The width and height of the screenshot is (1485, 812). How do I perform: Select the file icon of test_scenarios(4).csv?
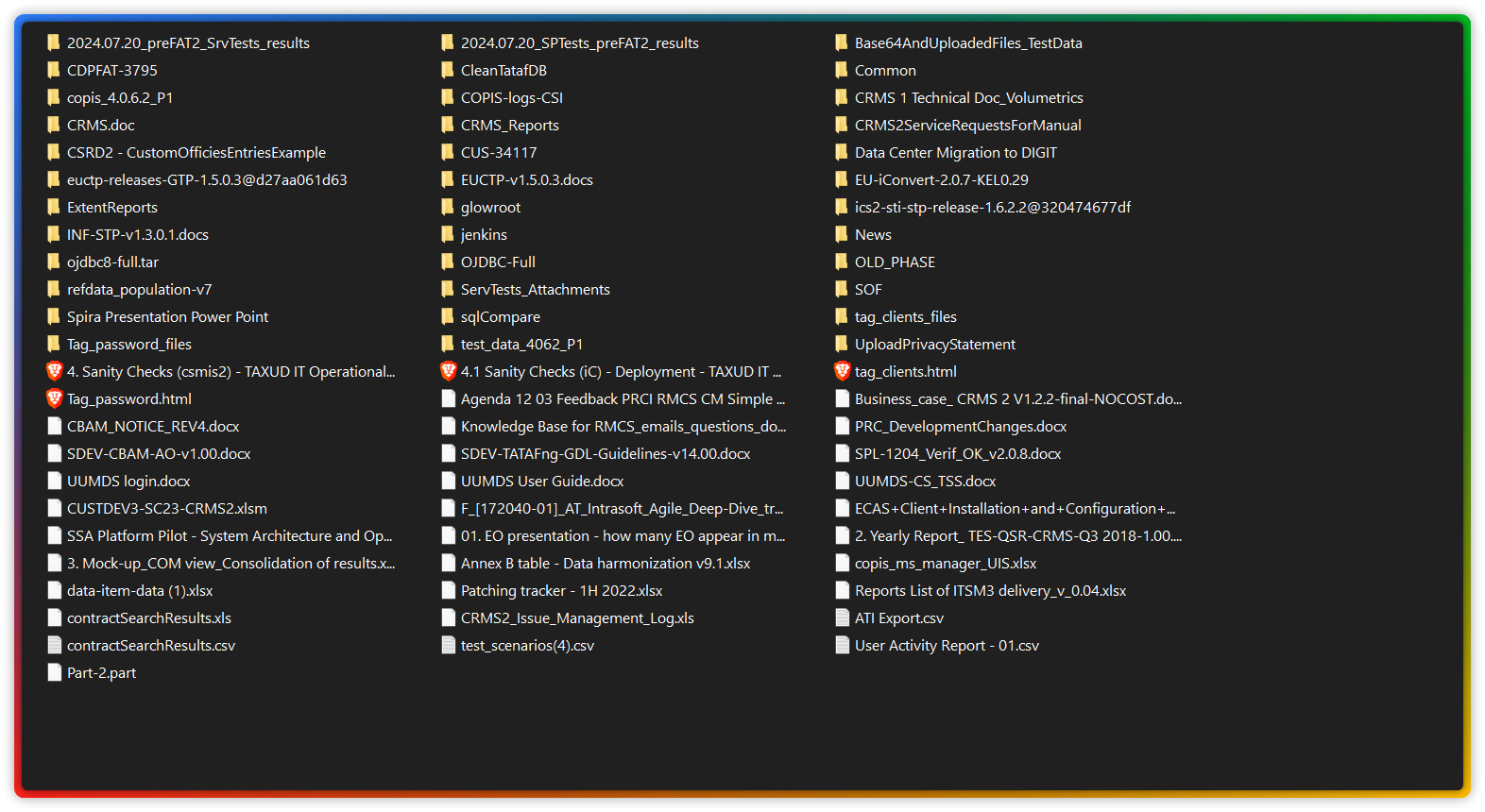pyautogui.click(x=448, y=645)
